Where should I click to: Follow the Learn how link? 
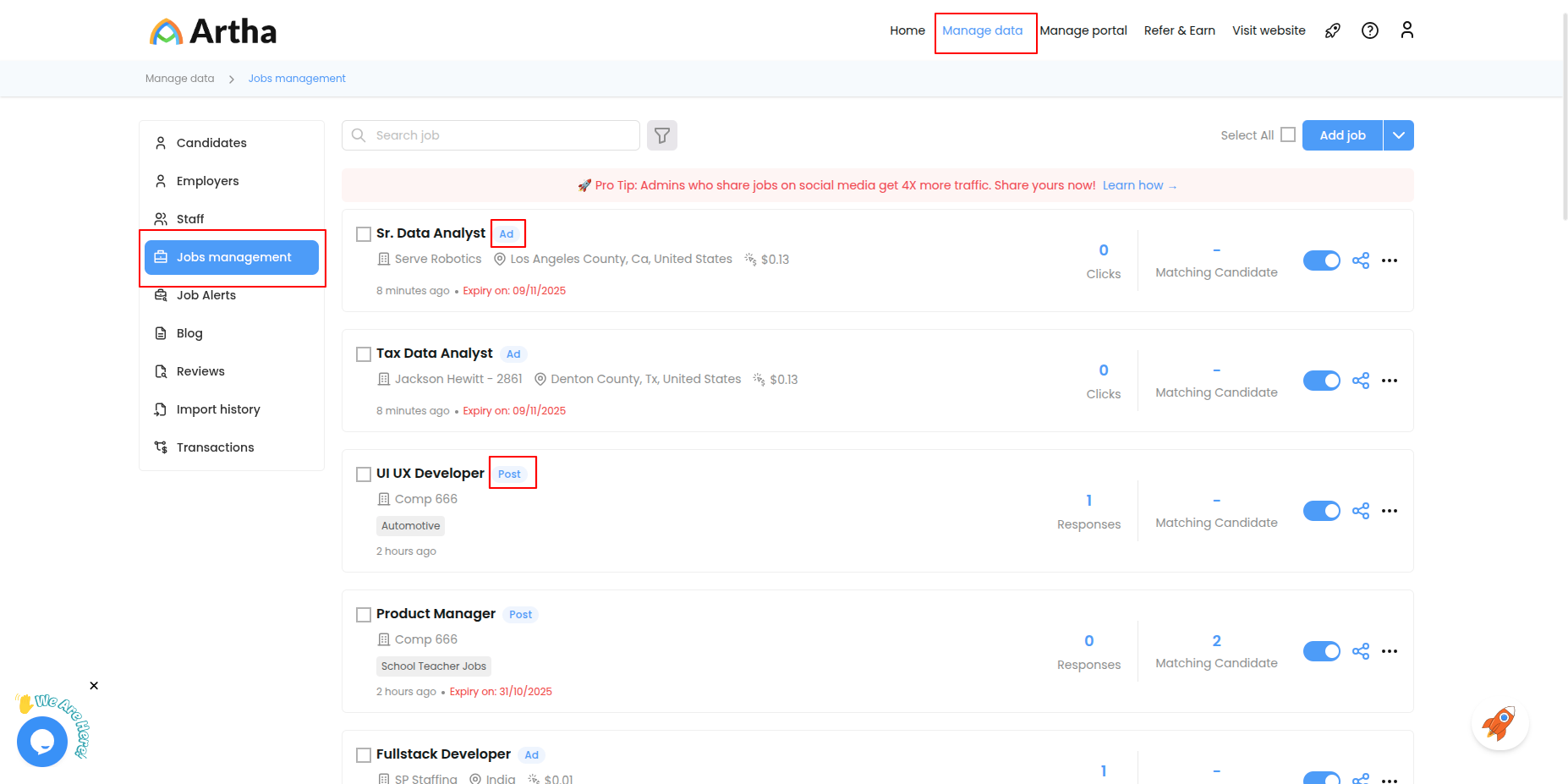pyautogui.click(x=1138, y=185)
